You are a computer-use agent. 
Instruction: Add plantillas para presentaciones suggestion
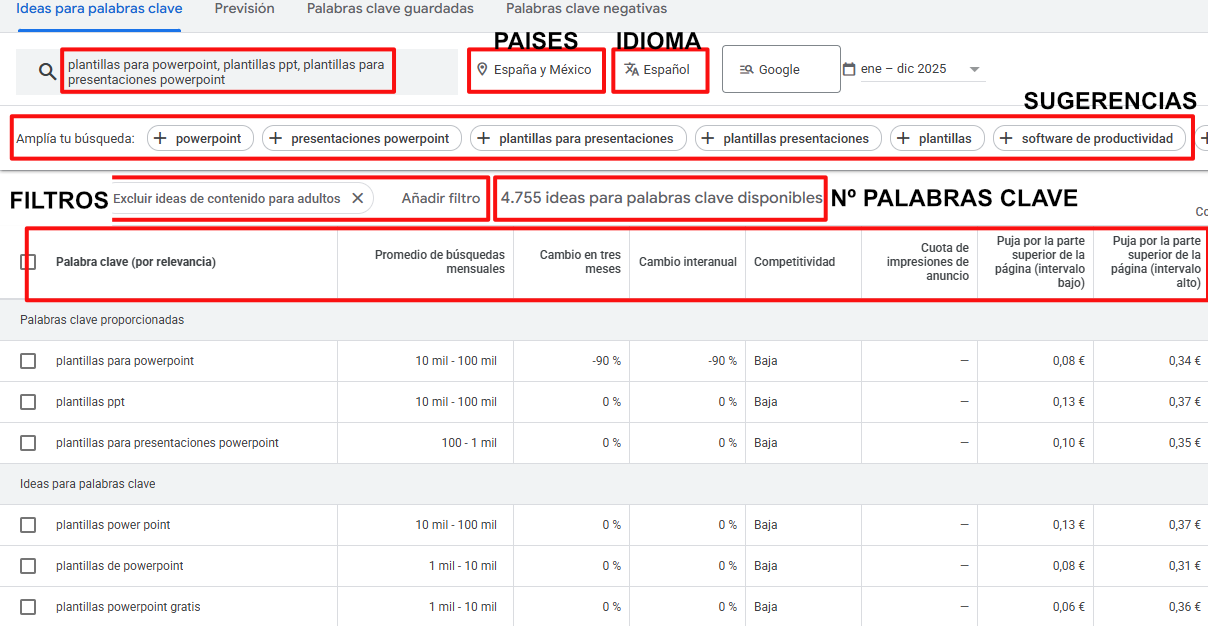coord(578,138)
